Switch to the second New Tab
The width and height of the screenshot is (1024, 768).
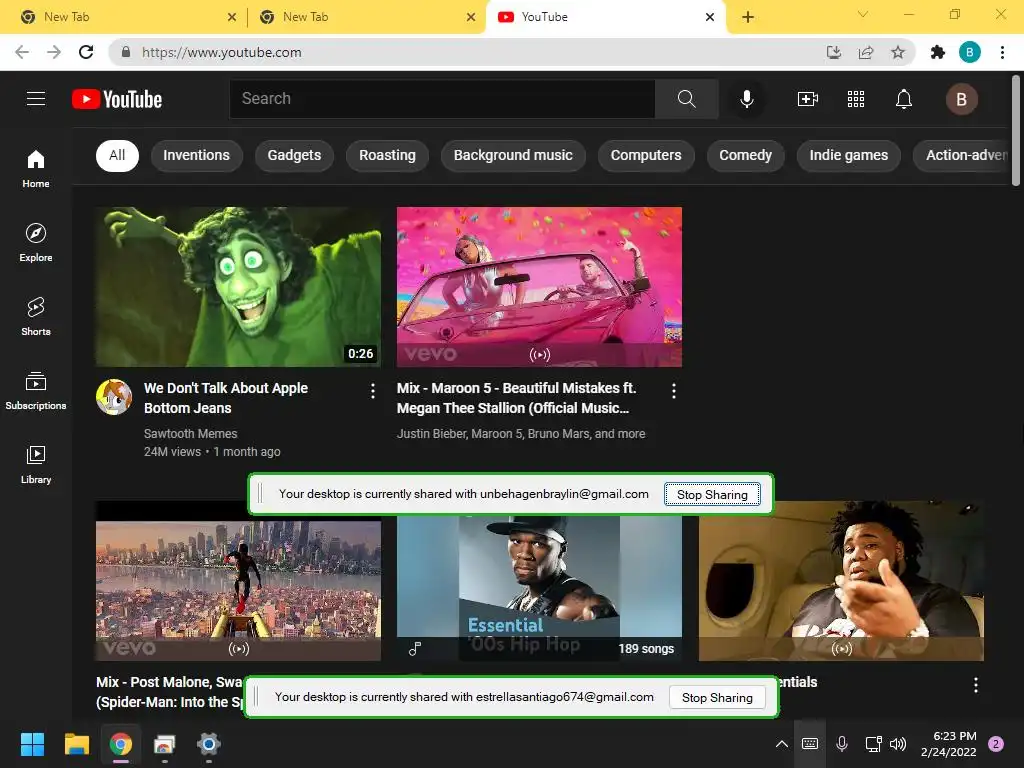pyautogui.click(x=366, y=17)
